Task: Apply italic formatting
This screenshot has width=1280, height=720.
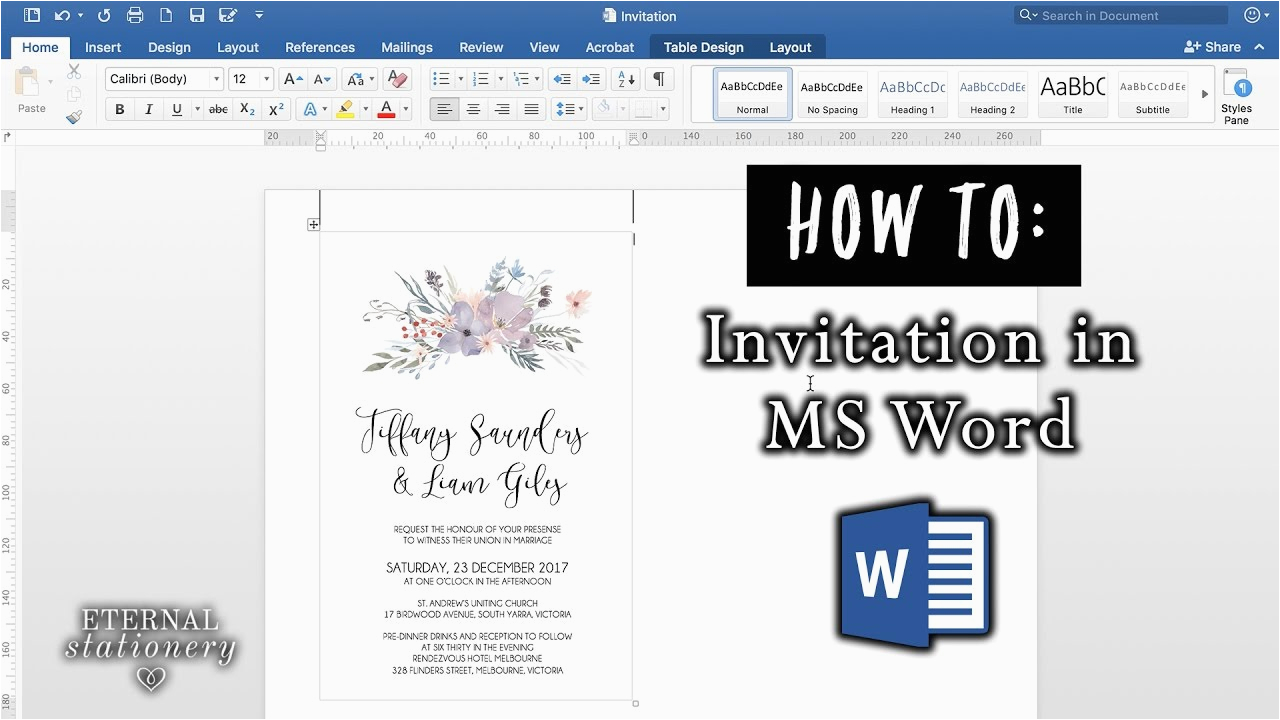Action: pos(147,109)
